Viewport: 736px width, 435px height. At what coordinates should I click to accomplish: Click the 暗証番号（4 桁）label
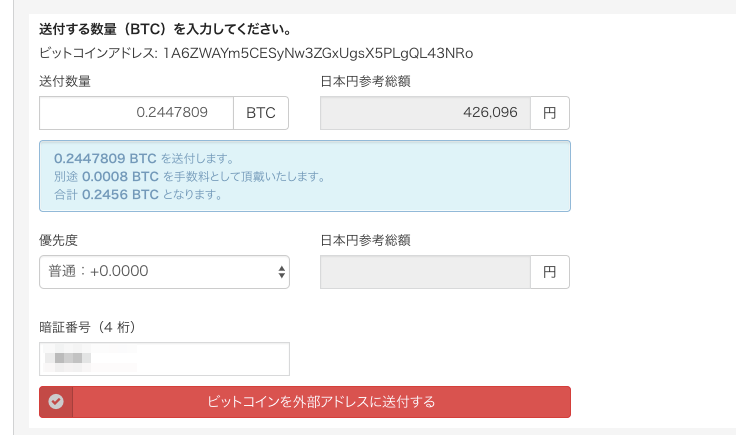88,327
